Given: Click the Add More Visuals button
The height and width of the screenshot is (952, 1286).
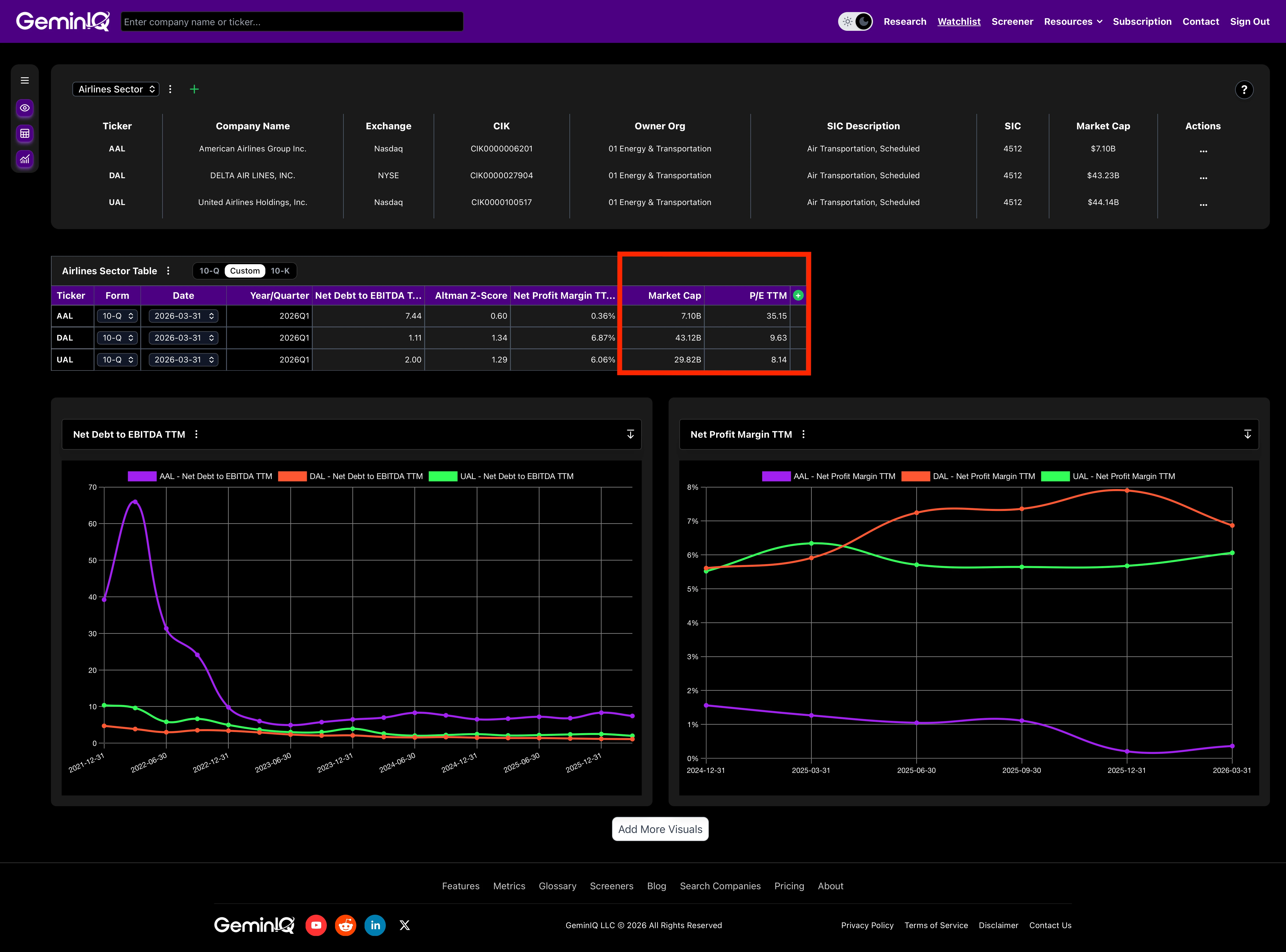Looking at the screenshot, I should pos(660,829).
